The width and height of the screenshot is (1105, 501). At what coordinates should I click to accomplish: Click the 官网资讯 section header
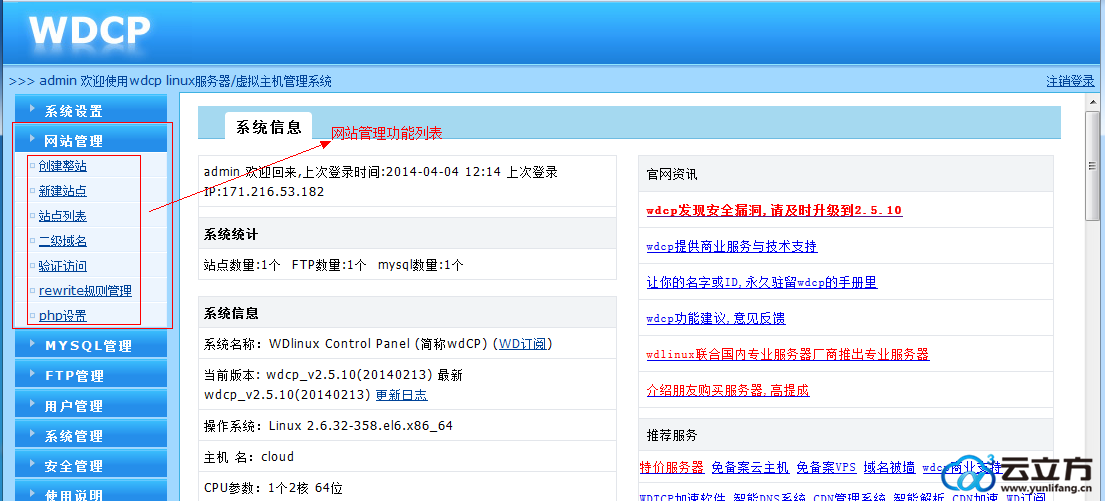click(846, 174)
